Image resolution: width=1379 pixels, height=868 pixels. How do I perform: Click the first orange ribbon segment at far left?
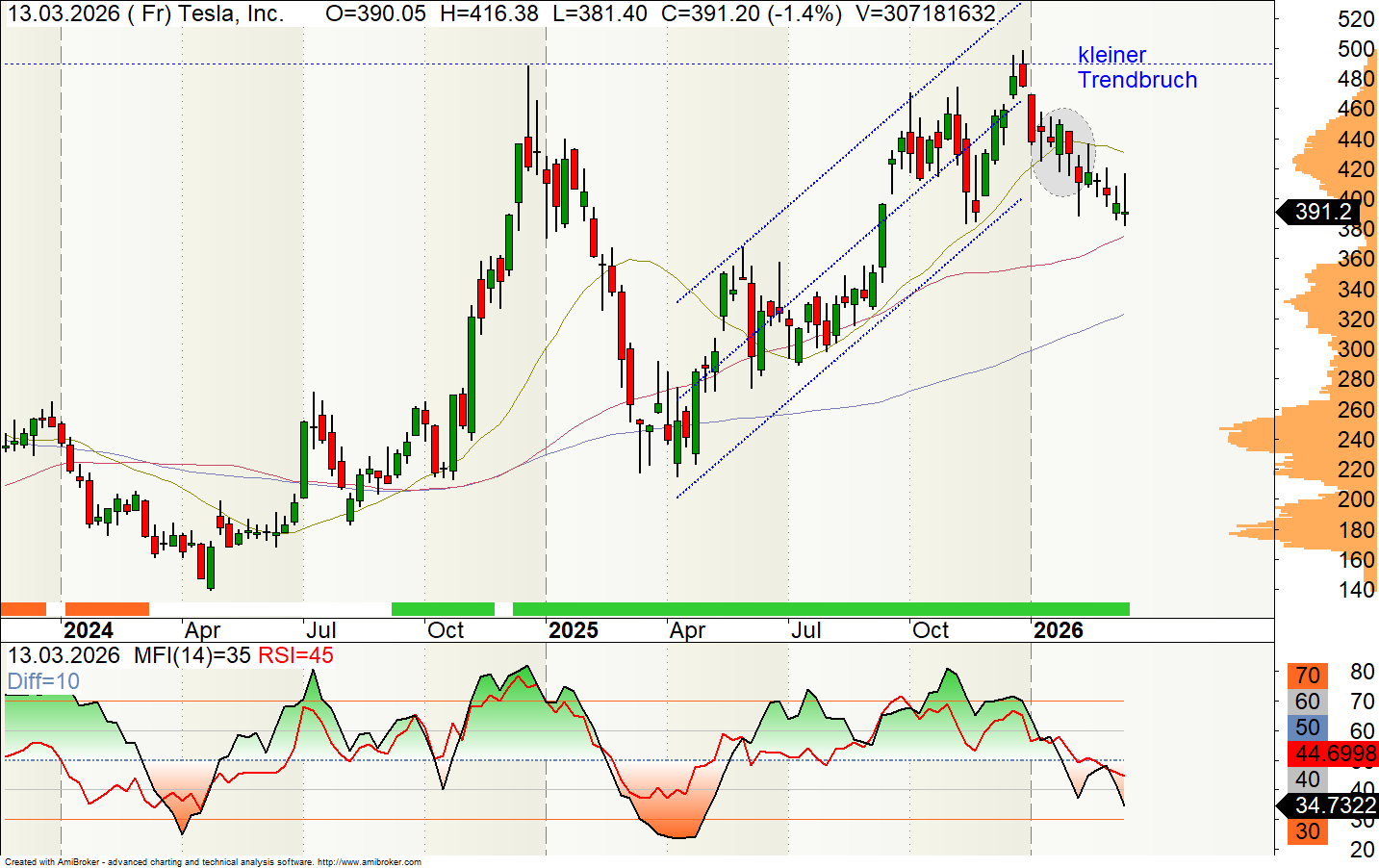23,609
